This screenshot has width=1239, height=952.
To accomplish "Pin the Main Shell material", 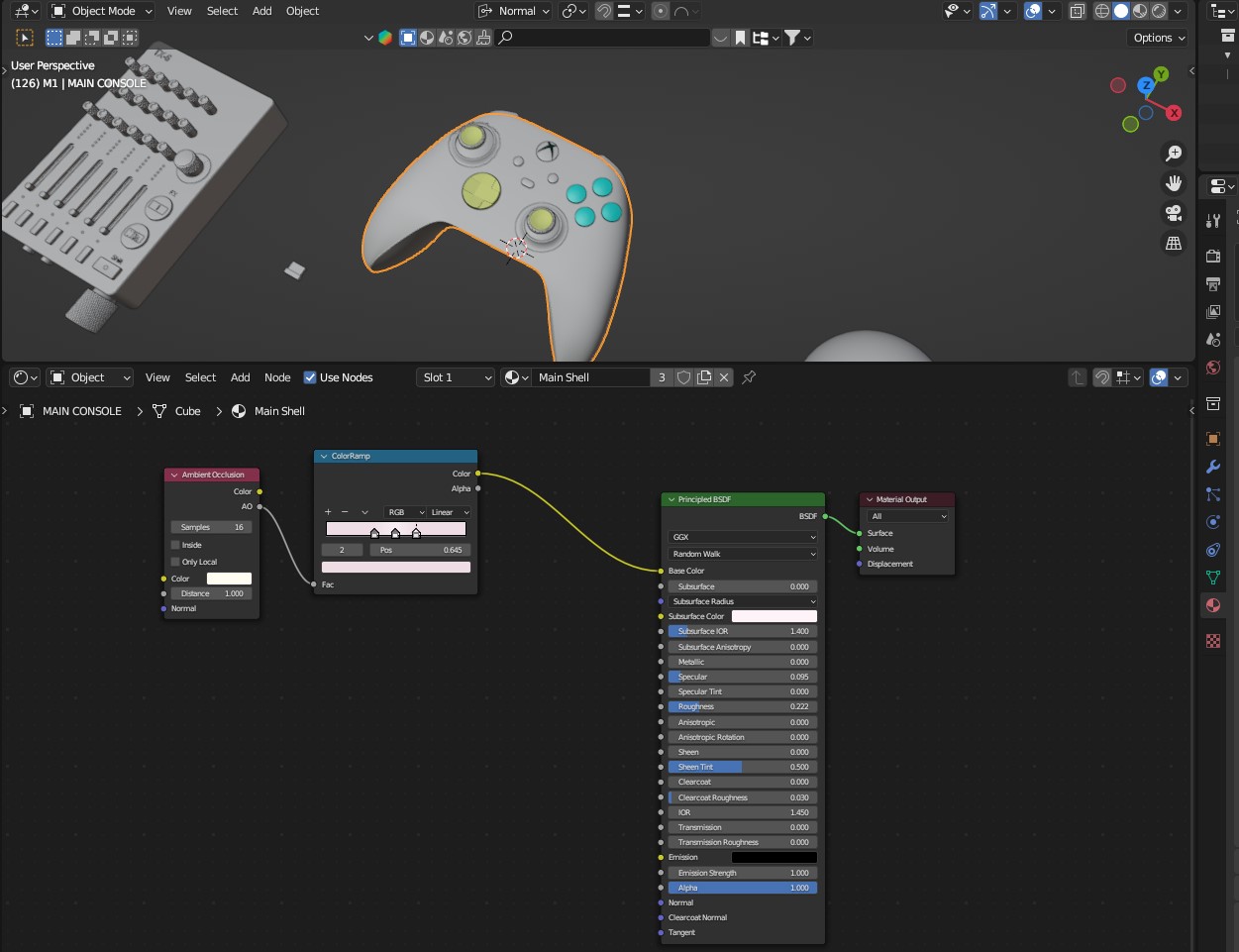I will [749, 377].
